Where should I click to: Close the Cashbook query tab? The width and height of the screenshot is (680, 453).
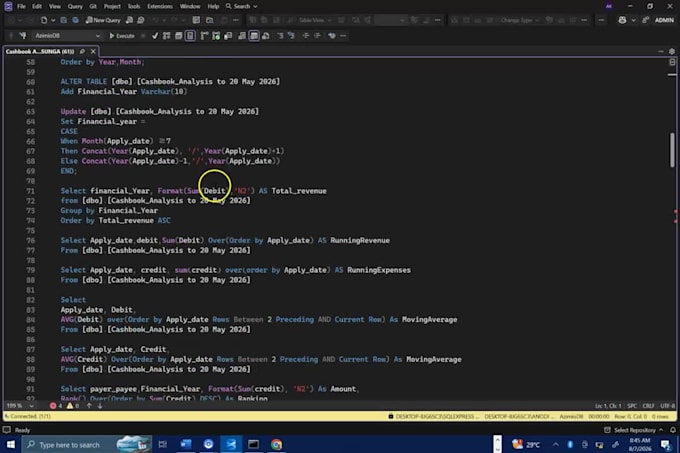[x=93, y=51]
